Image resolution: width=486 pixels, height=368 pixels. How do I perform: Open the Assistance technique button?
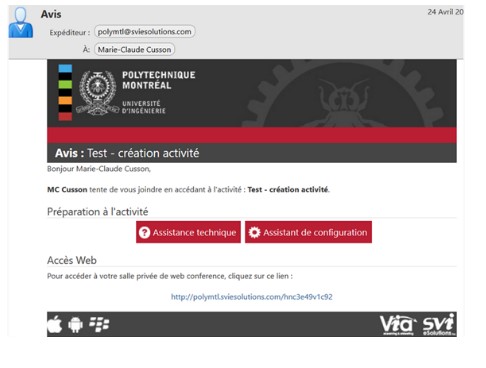click(188, 232)
